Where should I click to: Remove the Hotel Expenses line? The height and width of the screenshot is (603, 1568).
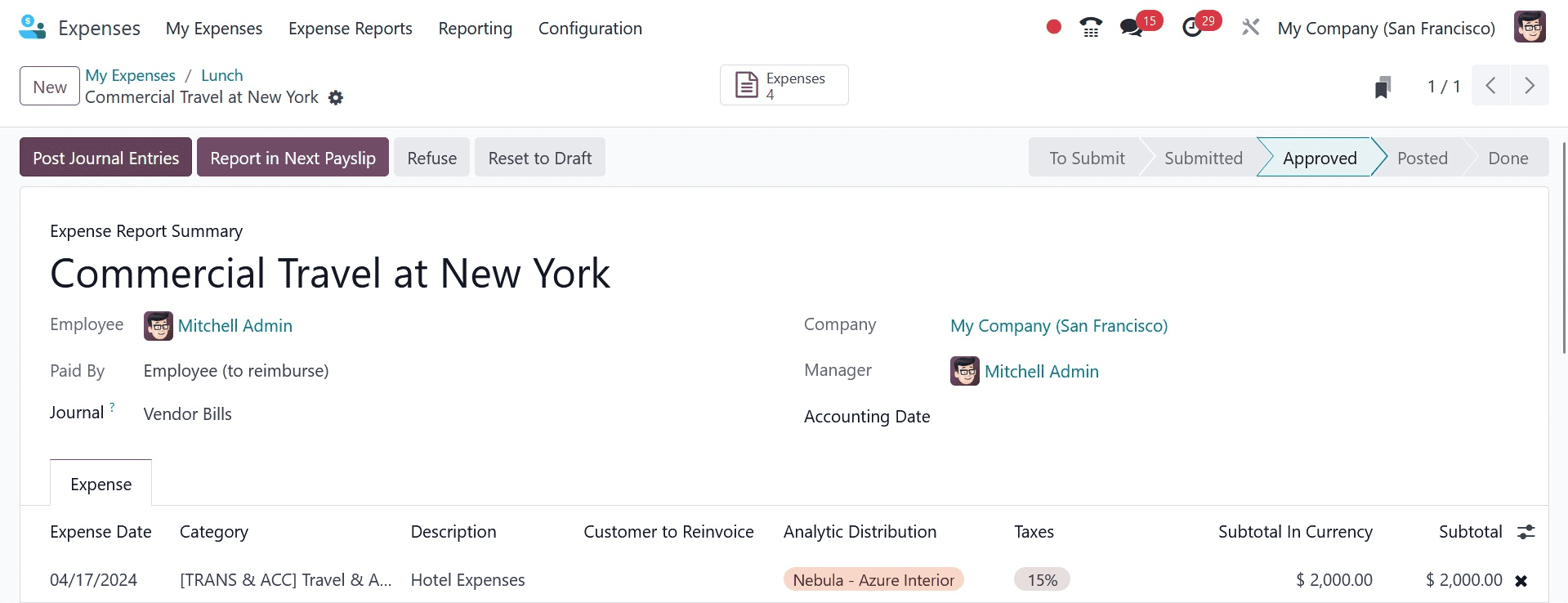[x=1521, y=581]
